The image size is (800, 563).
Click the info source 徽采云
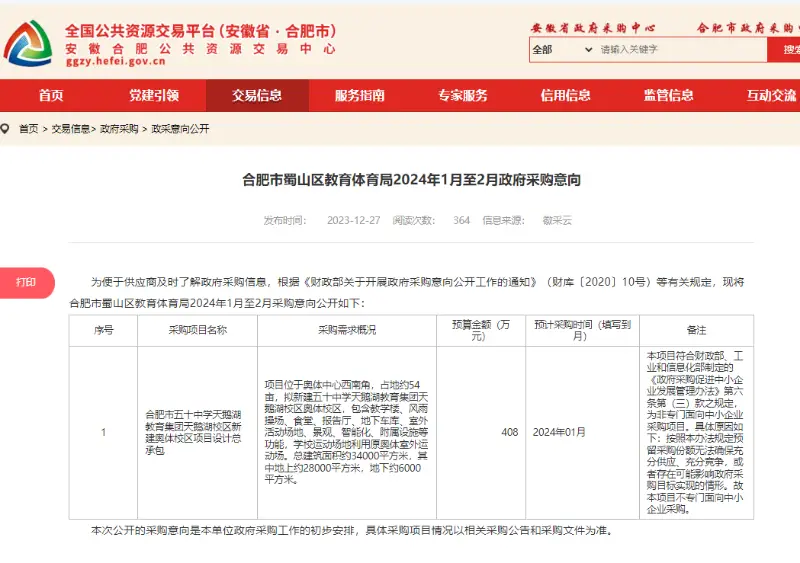[557, 220]
